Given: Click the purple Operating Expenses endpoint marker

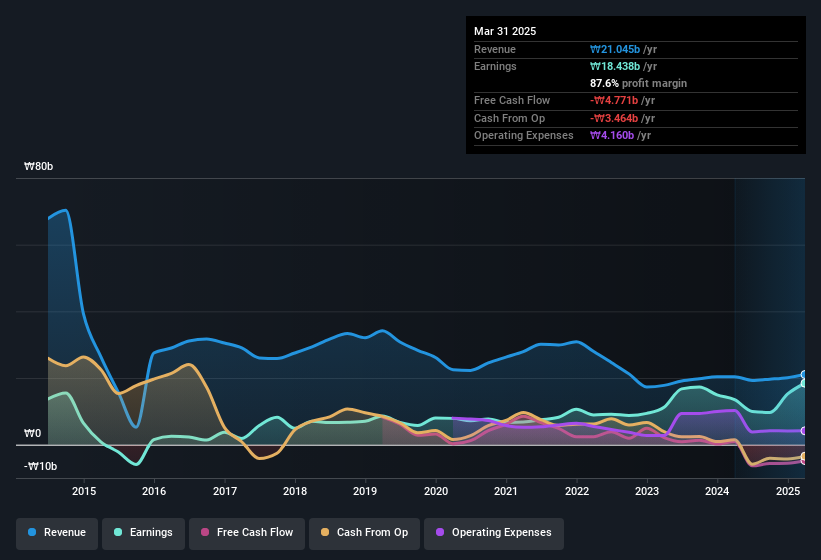Looking at the screenshot, I should tap(804, 431).
